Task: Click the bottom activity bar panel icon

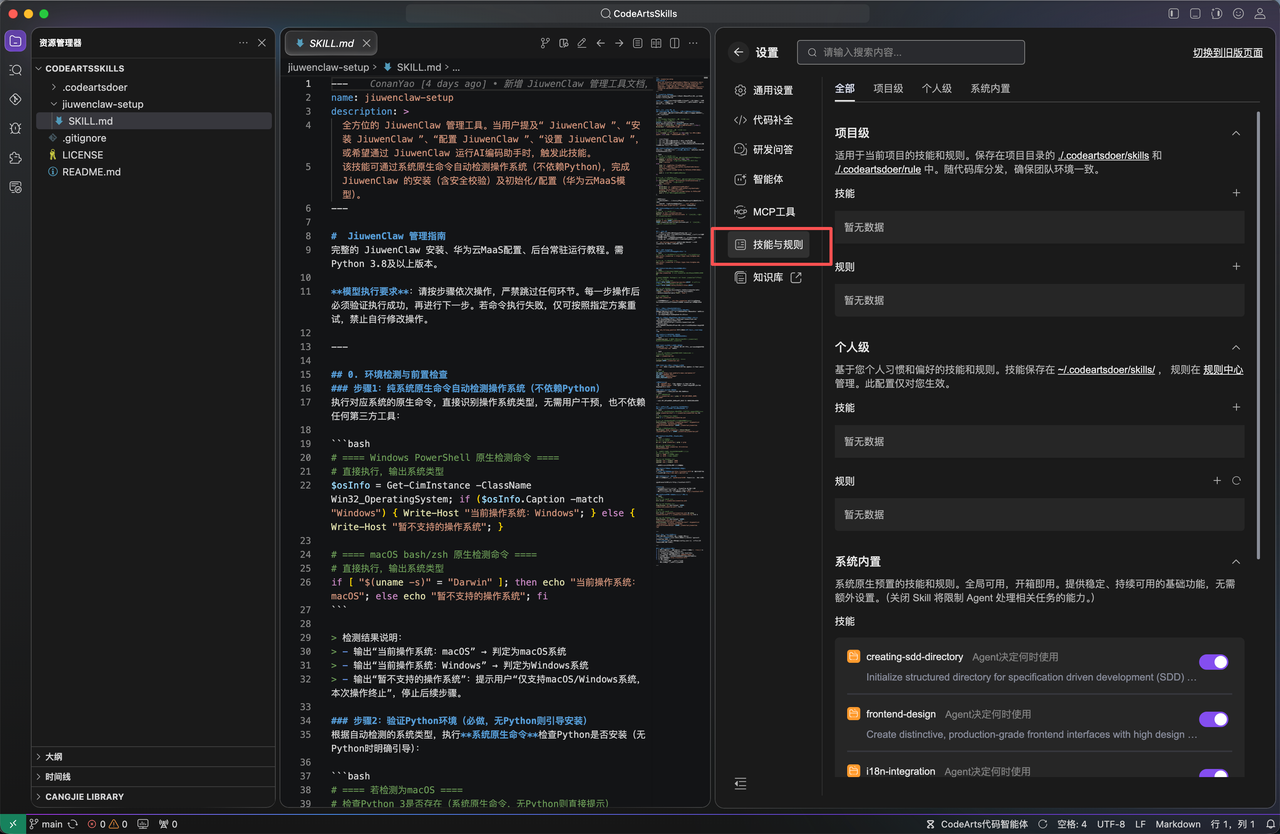Action: 15,187
